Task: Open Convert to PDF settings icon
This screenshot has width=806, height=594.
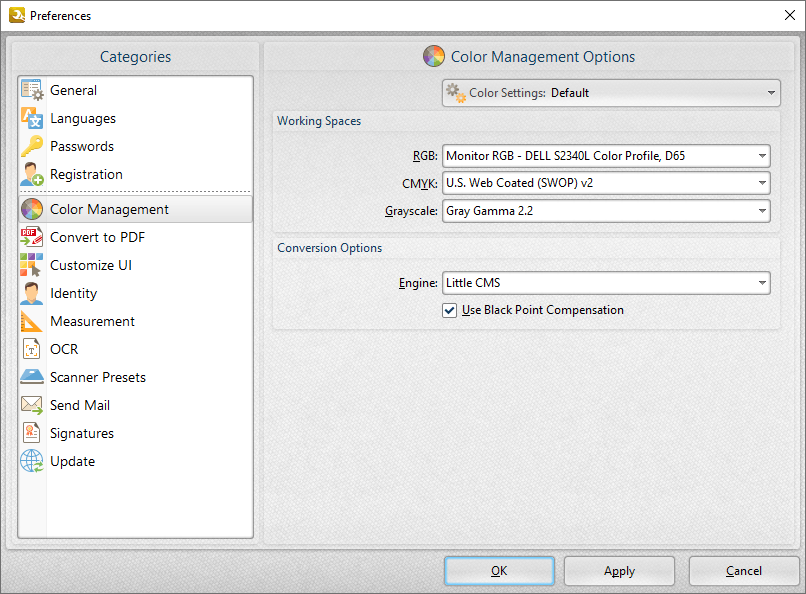Action: coord(32,237)
